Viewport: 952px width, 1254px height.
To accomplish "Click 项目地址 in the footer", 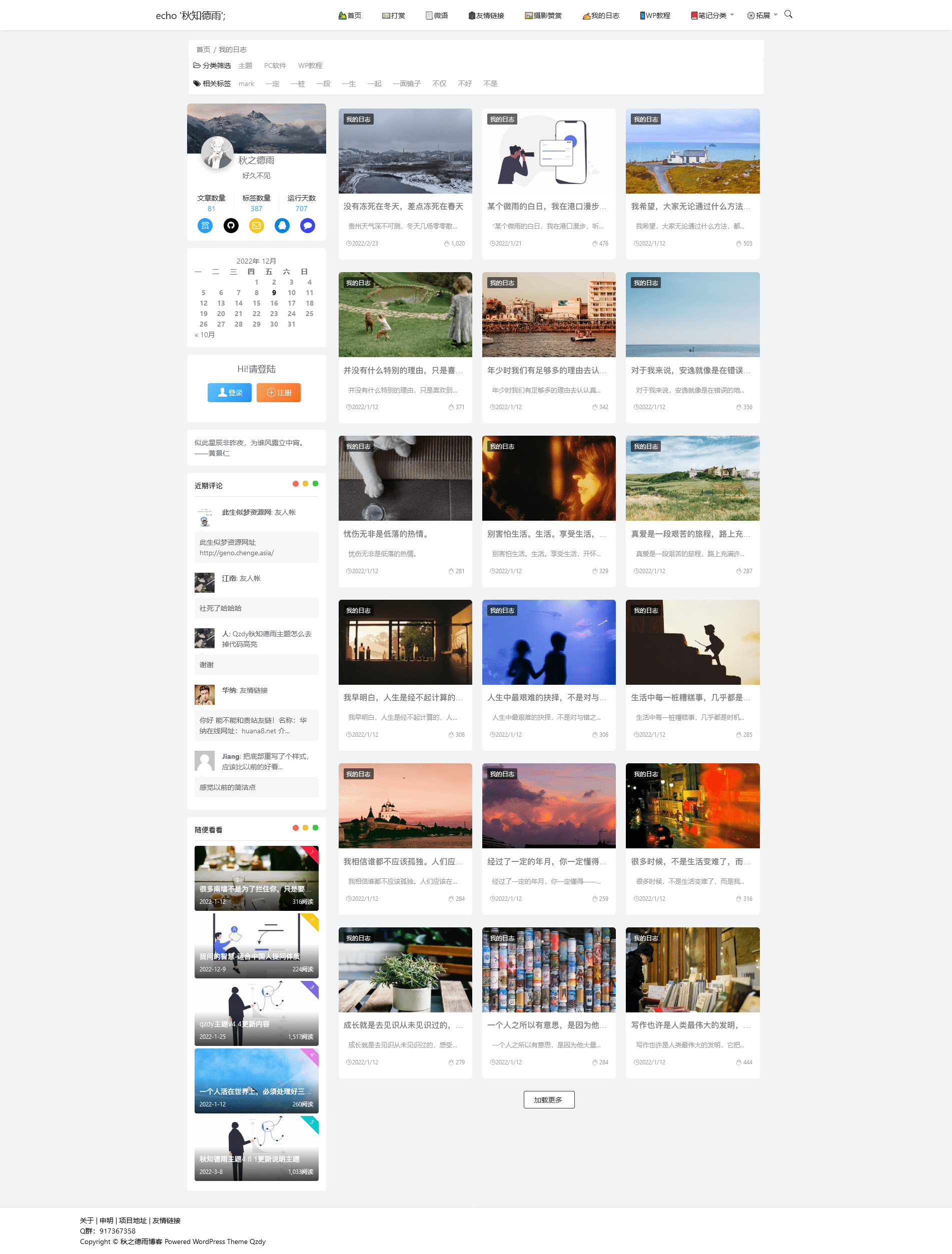I will (133, 1220).
